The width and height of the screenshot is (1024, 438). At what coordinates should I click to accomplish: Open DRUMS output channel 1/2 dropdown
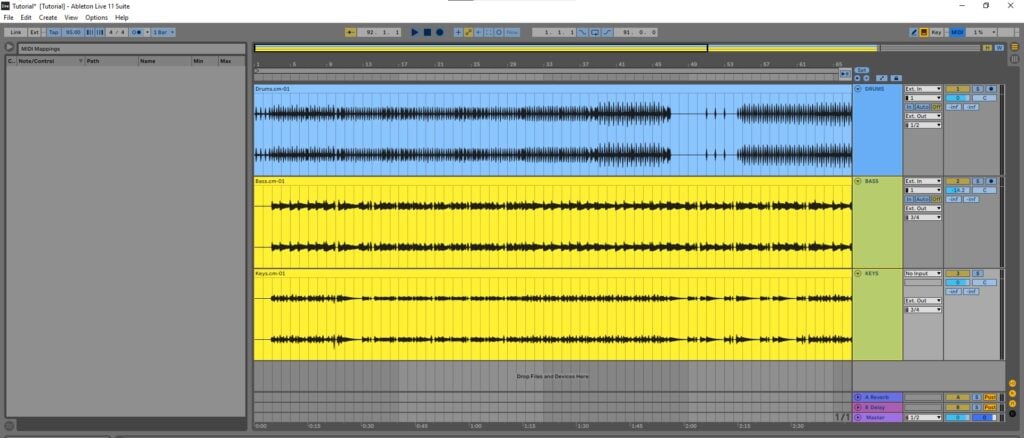point(923,125)
